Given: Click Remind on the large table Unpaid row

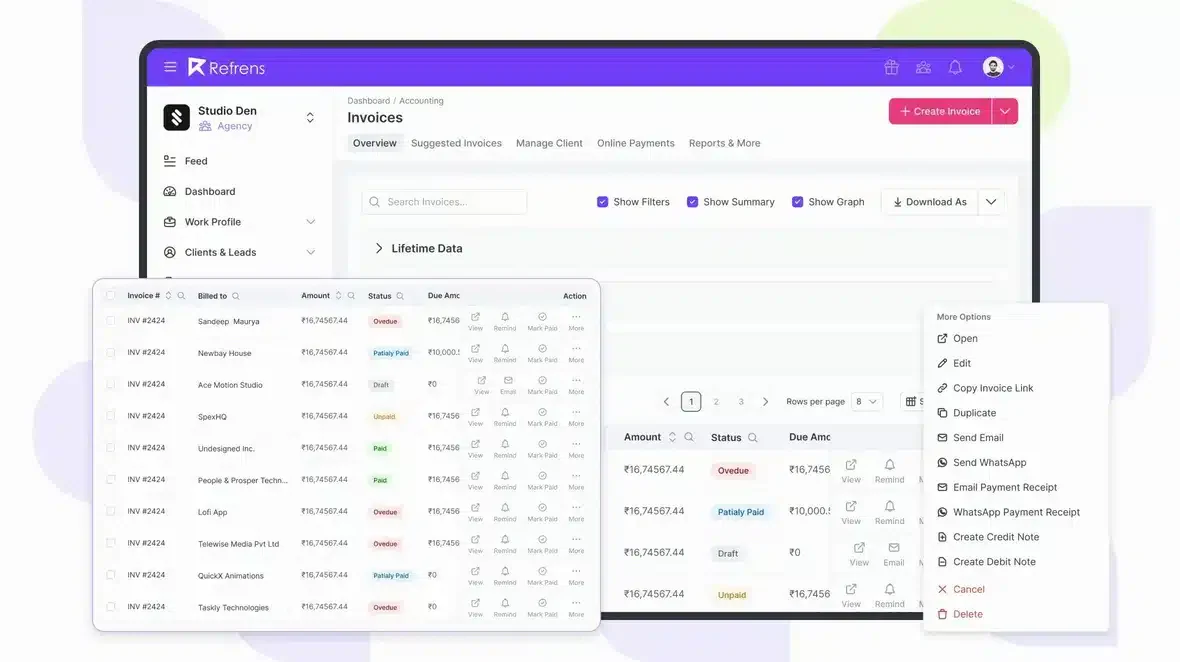Looking at the screenshot, I should 890,595.
